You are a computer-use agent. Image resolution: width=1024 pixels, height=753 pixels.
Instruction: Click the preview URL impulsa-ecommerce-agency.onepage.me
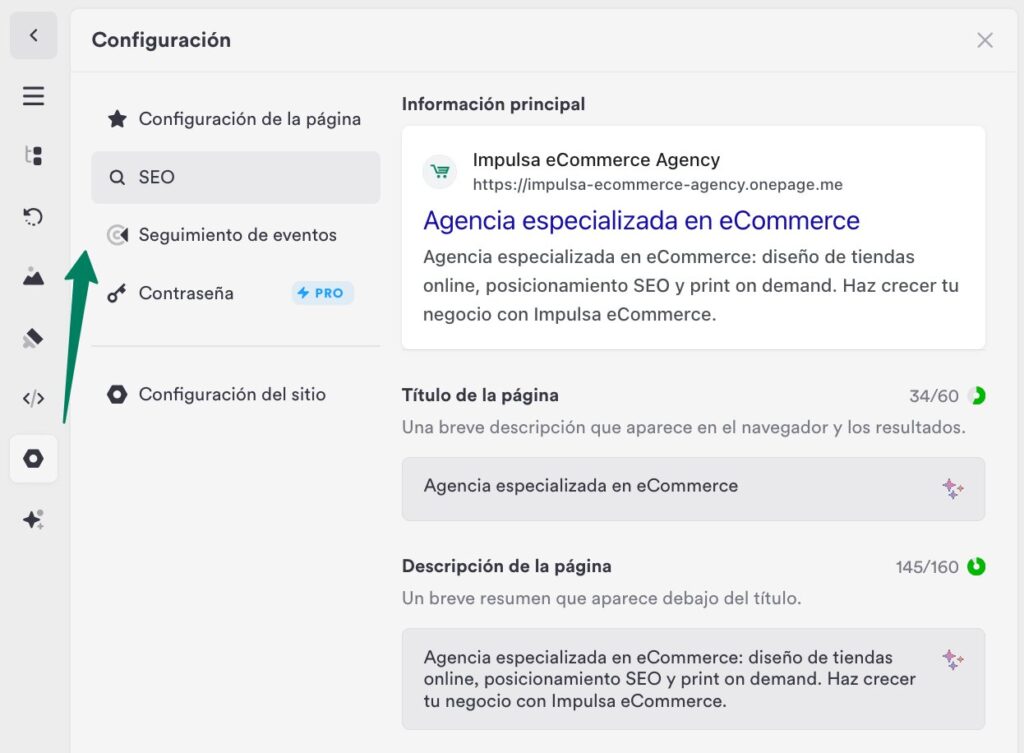point(658,185)
